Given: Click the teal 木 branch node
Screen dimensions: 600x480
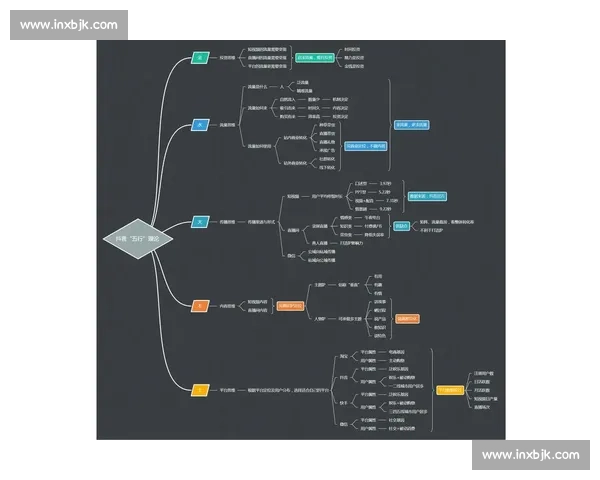Looking at the screenshot, I should 200,221.
